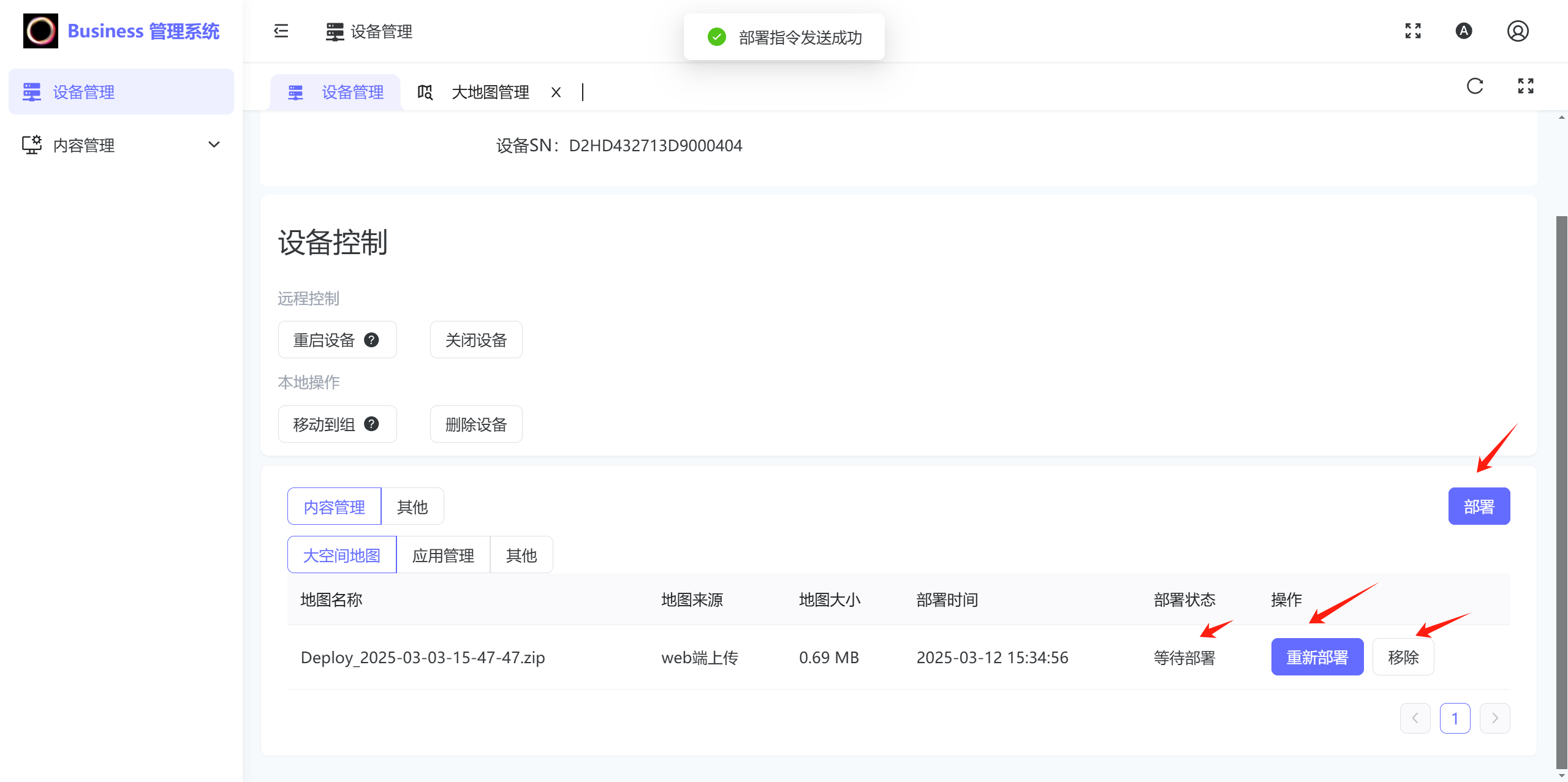The width and height of the screenshot is (1568, 782).
Task: Click the language switch A icon
Action: (1464, 31)
